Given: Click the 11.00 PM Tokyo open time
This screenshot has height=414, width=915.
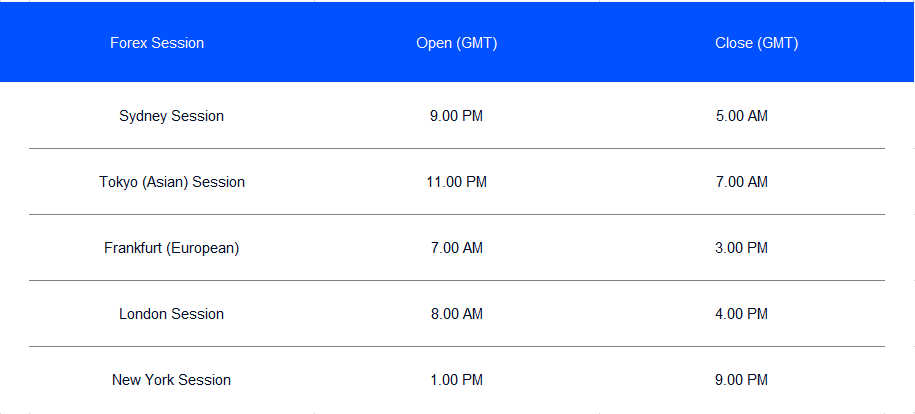Looking at the screenshot, I should tap(456, 182).
